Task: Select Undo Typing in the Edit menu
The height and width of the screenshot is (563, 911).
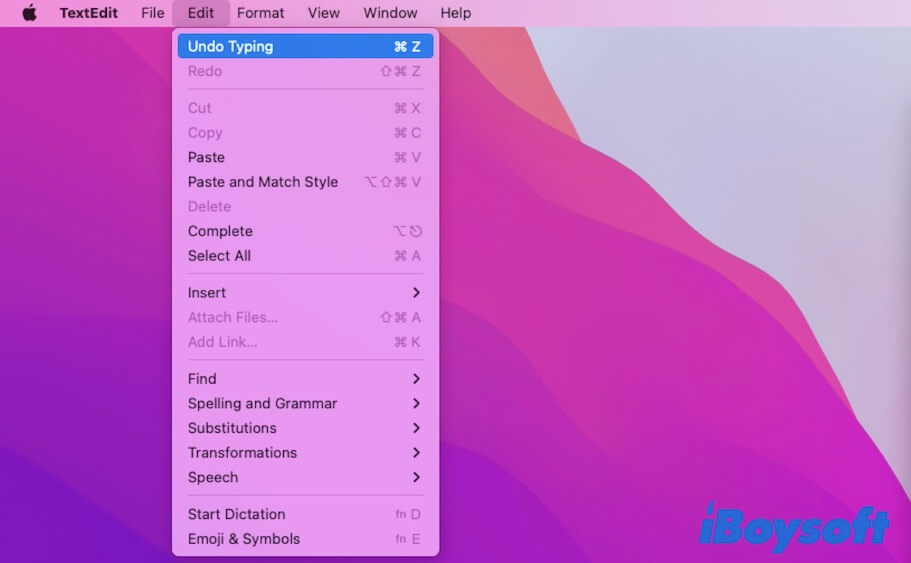Action: pyautogui.click(x=230, y=46)
